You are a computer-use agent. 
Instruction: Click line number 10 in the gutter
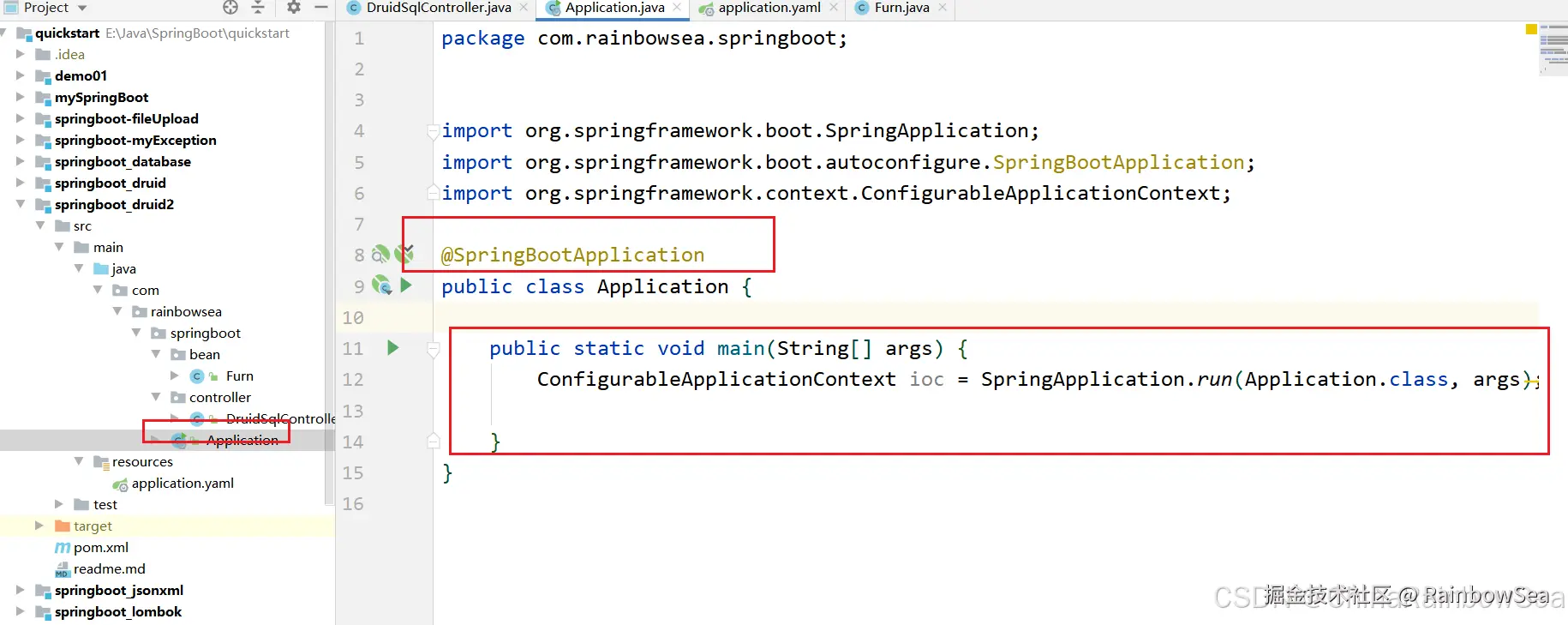[353, 317]
